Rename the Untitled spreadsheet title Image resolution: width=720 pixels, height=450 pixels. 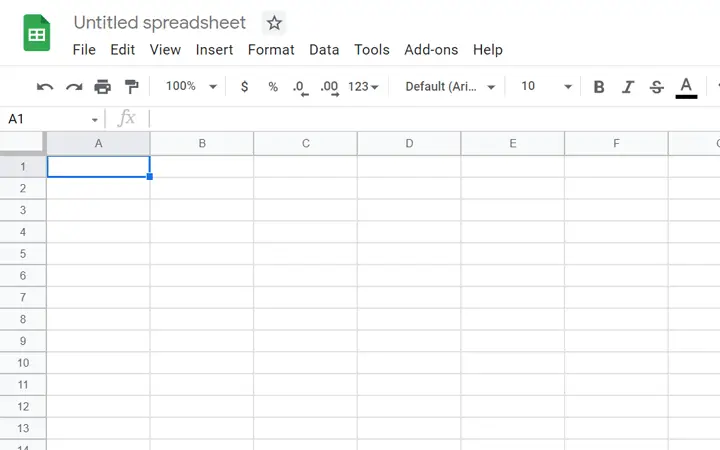[x=160, y=22]
